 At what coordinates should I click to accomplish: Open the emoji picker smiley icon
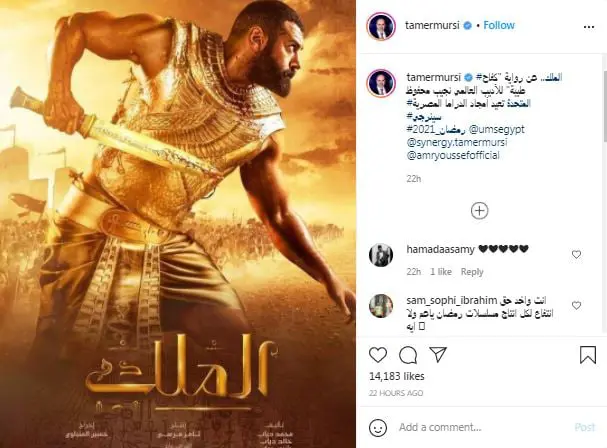378,427
